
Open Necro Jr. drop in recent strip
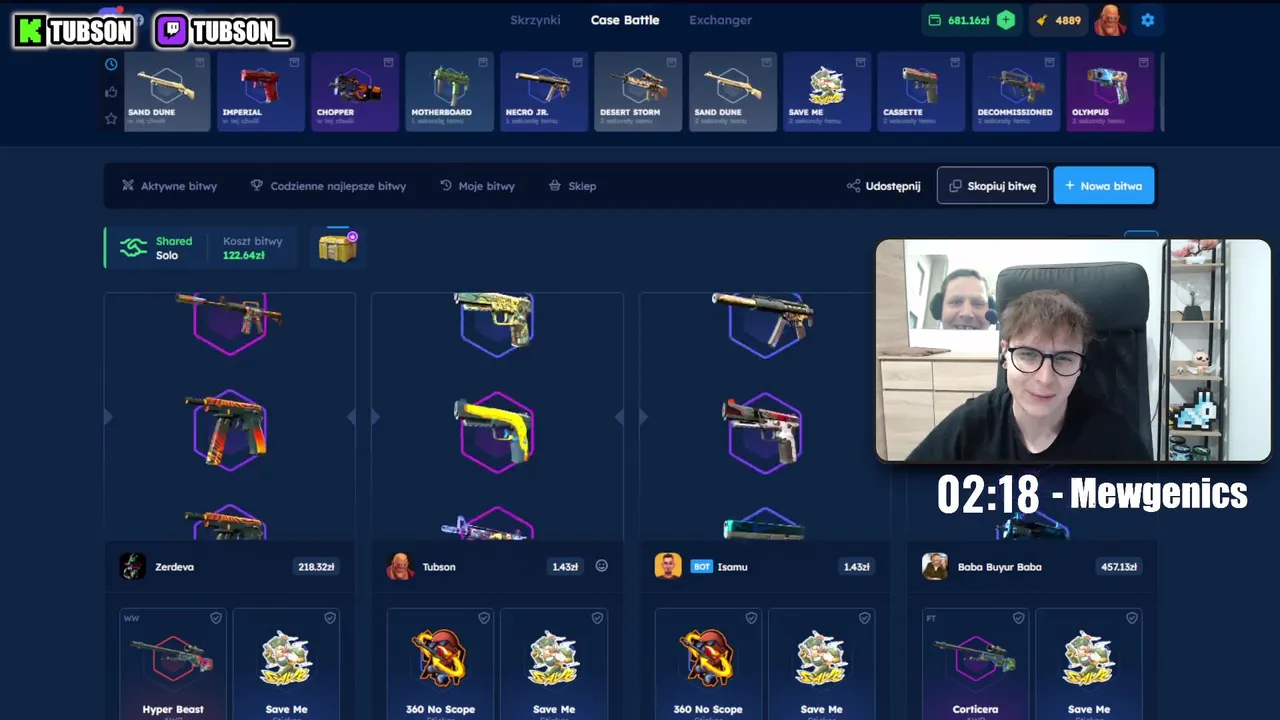544,92
